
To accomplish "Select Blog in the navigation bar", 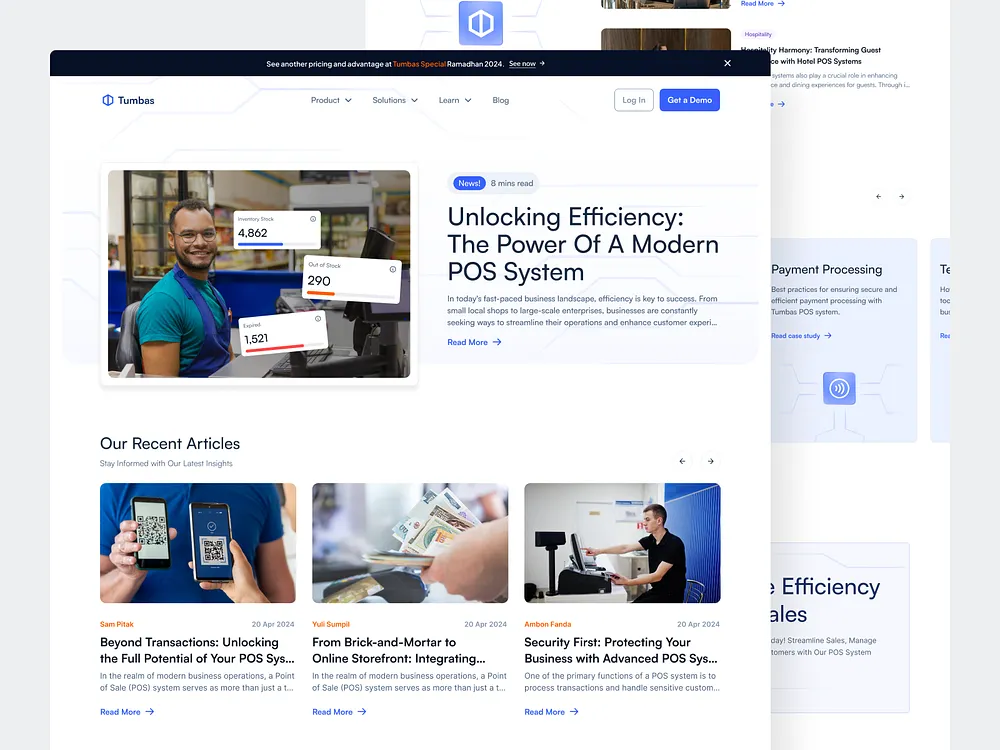I will coord(500,100).
